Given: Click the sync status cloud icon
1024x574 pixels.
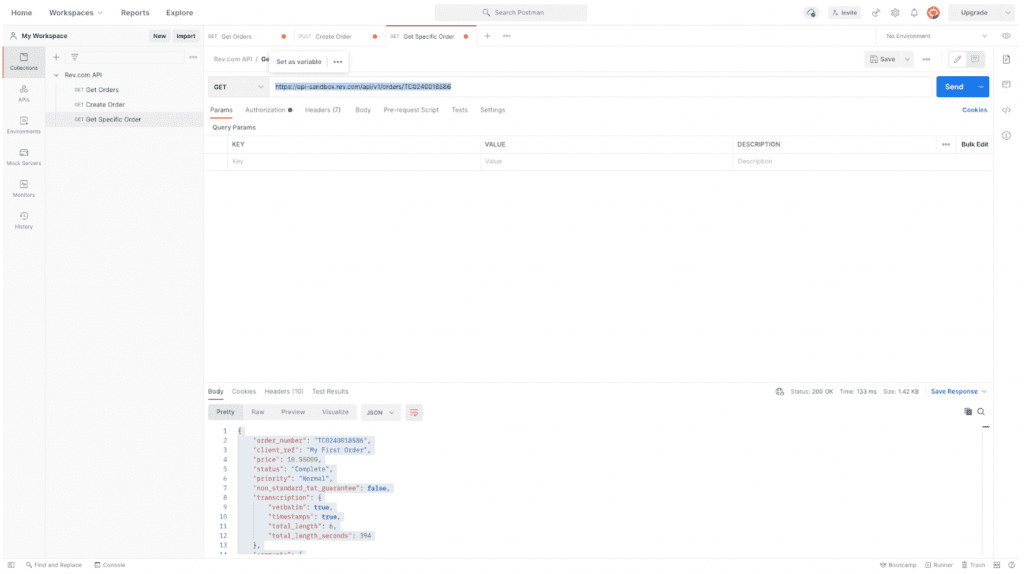Looking at the screenshot, I should 811,13.
